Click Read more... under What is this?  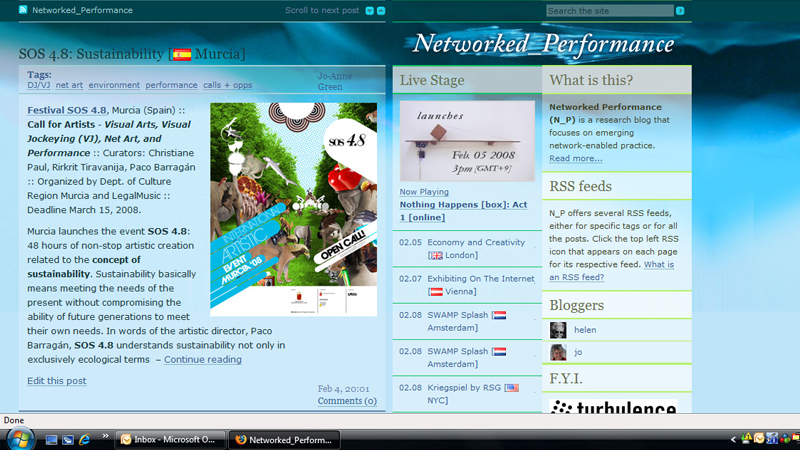576,159
